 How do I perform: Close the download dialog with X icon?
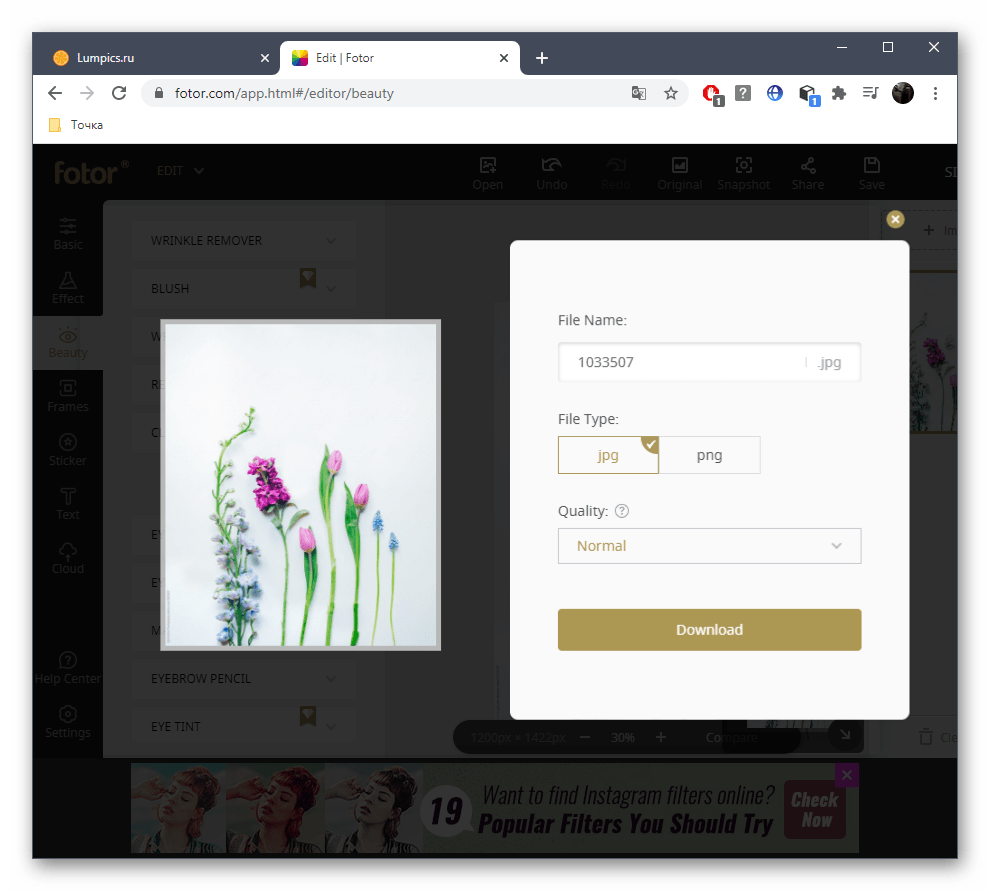(x=895, y=219)
